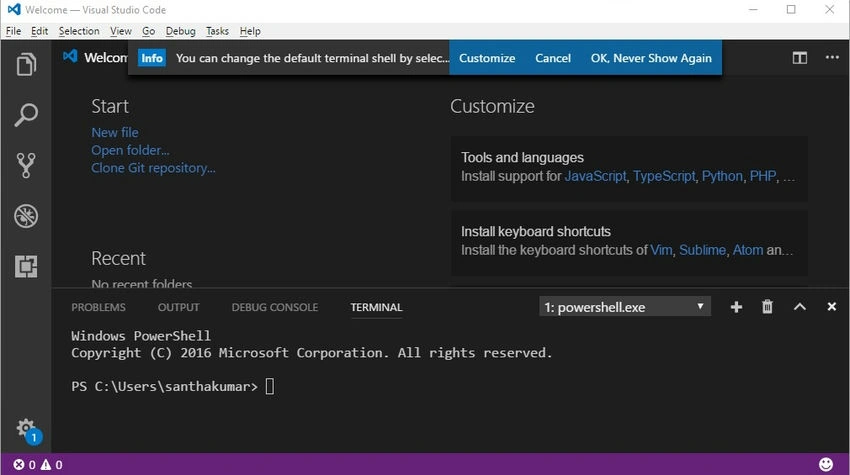Screen dimensions: 850x475
Task: Open the Edit menu
Action: pos(39,31)
